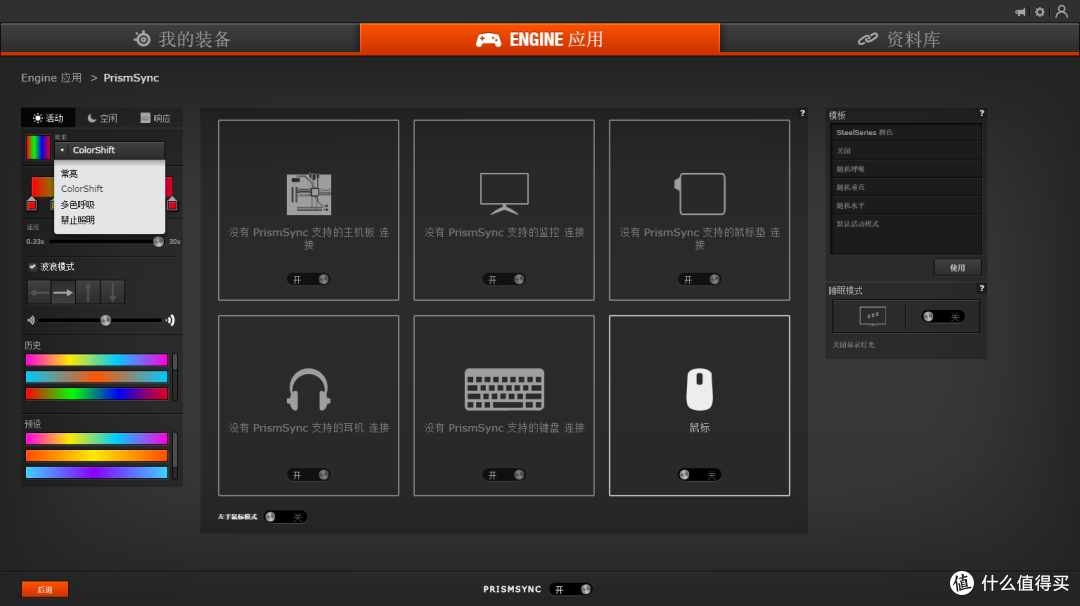
Task: Open help for the 睡眠模式 panel
Action: 982,288
